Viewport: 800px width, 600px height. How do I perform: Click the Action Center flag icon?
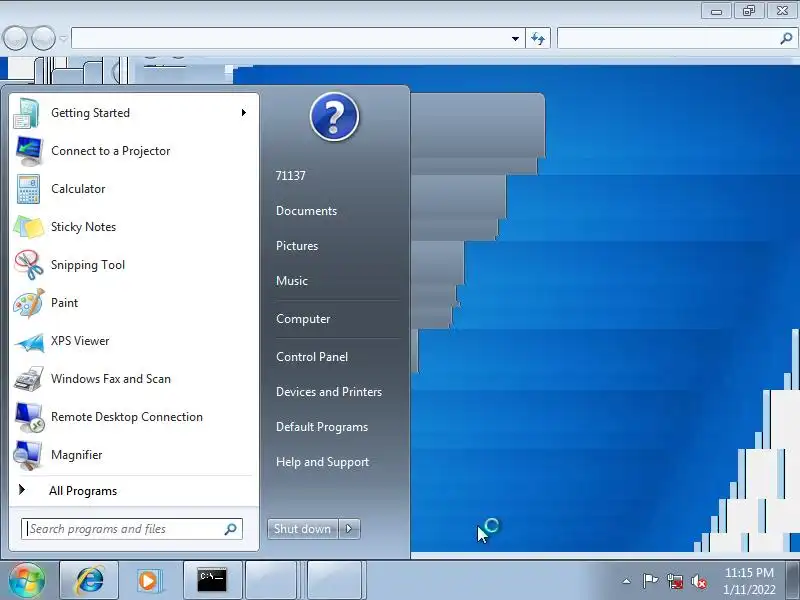click(649, 581)
